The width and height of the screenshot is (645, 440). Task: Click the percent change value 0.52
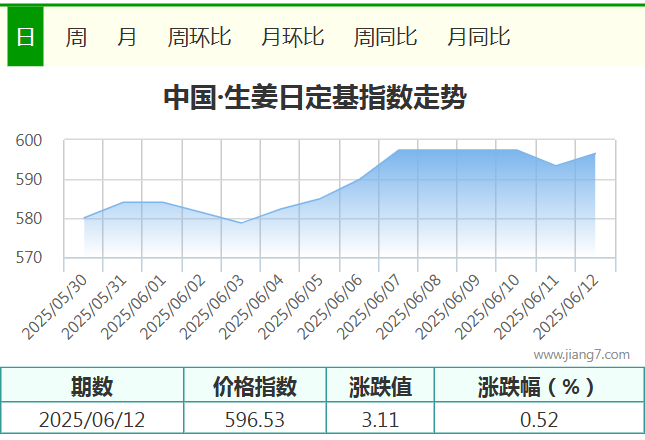tap(539, 420)
